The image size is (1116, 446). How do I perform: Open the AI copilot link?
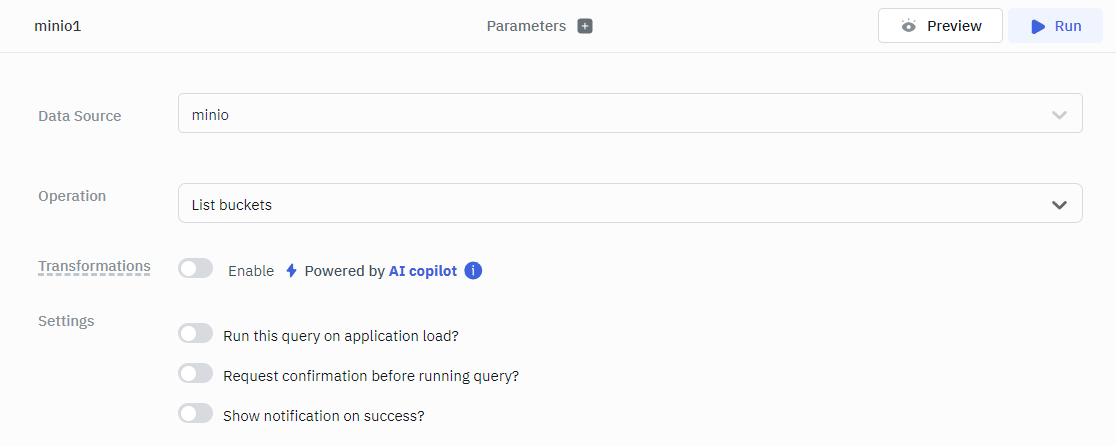pyautogui.click(x=423, y=271)
